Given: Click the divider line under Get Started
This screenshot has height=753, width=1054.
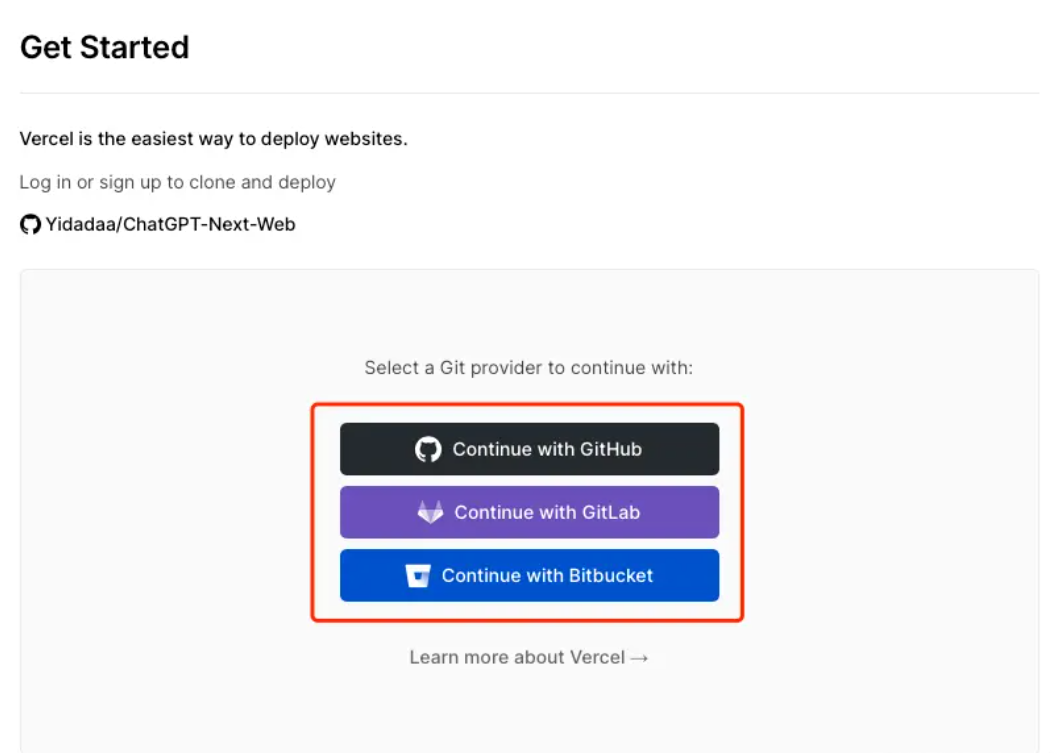Looking at the screenshot, I should coord(529,93).
